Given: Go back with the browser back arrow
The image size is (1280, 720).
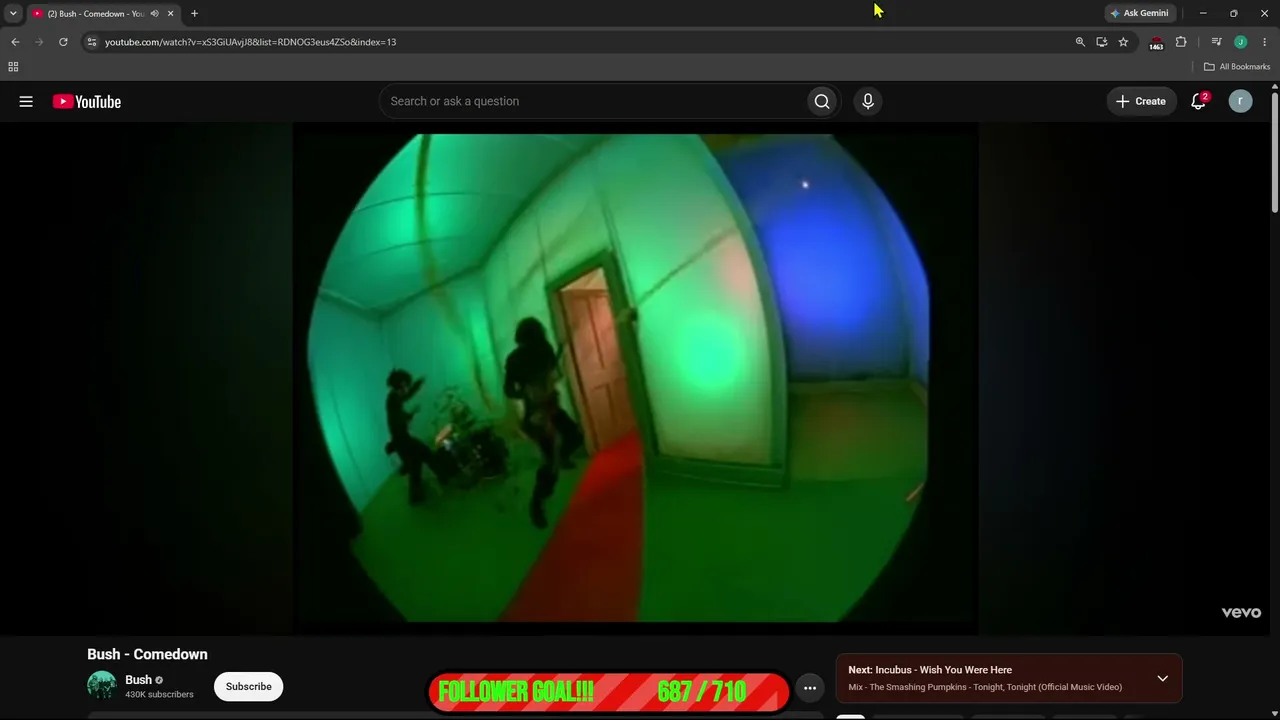Looking at the screenshot, I should (x=15, y=42).
